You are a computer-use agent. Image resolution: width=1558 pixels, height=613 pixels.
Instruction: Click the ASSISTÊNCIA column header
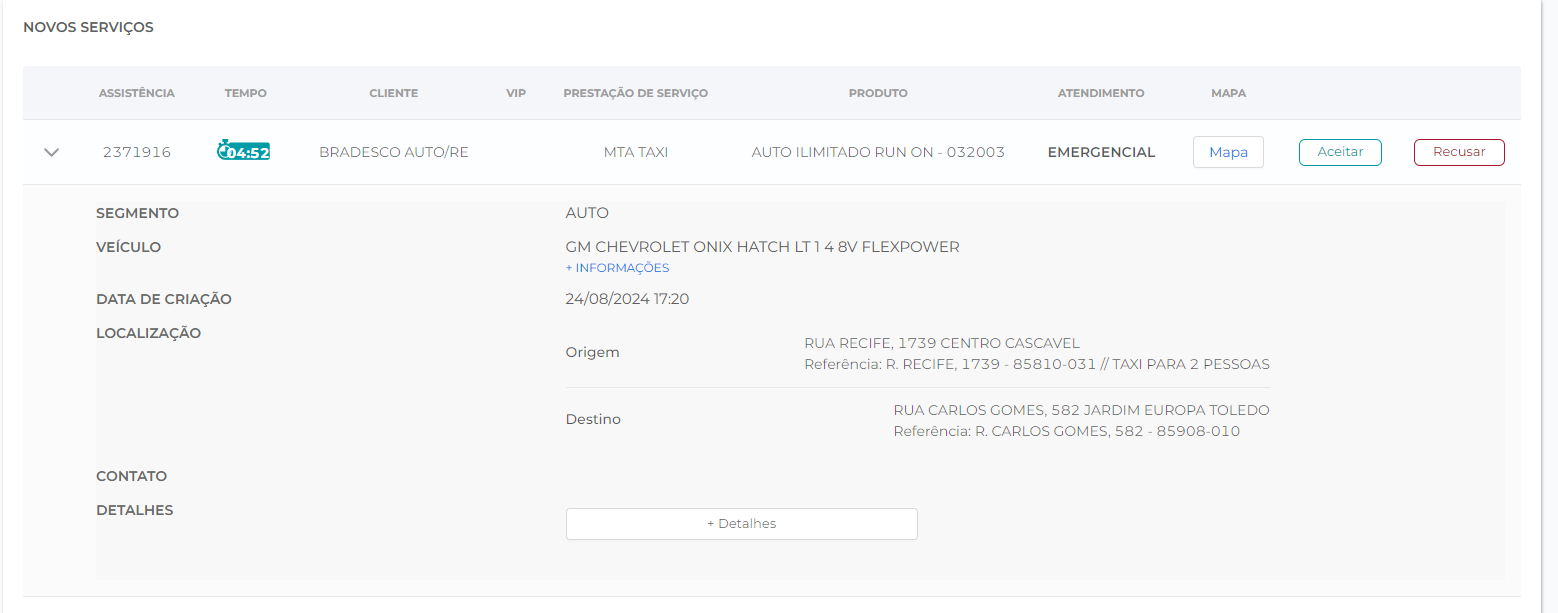pos(137,93)
